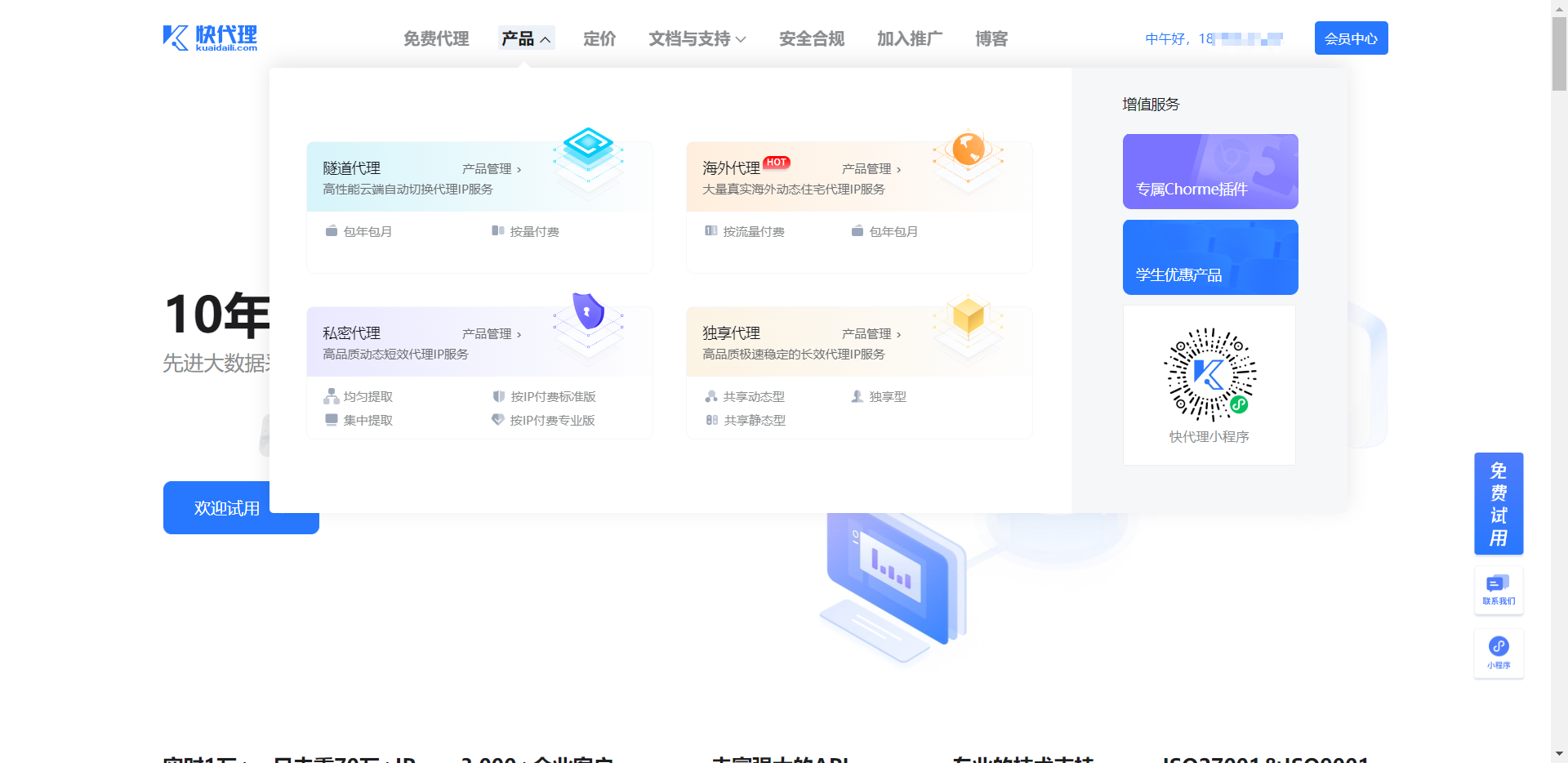Select 集中提取 under 私密代理

tap(367, 421)
